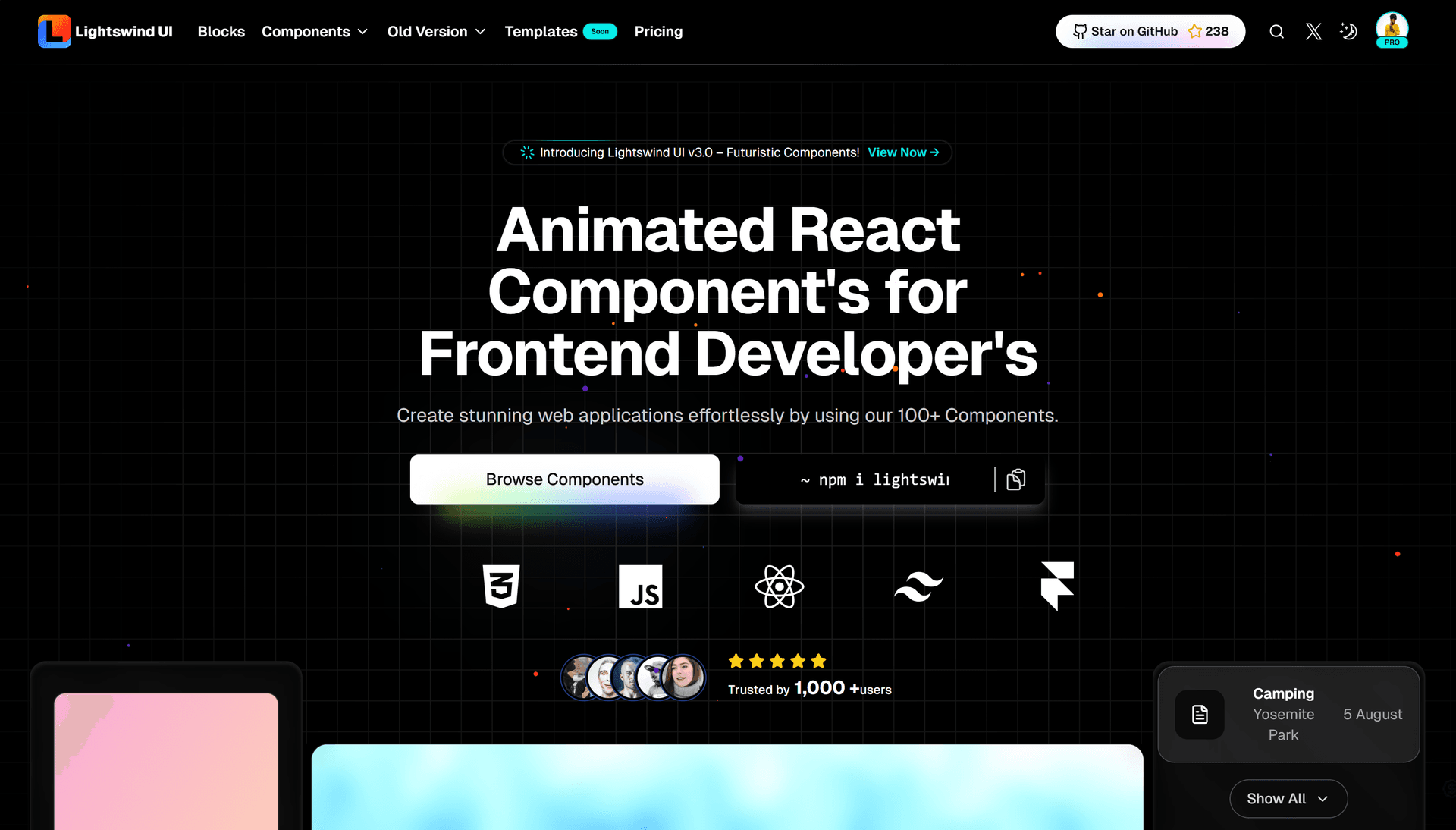
Task: Copy npm install command via clipboard icon
Action: tap(1015, 479)
